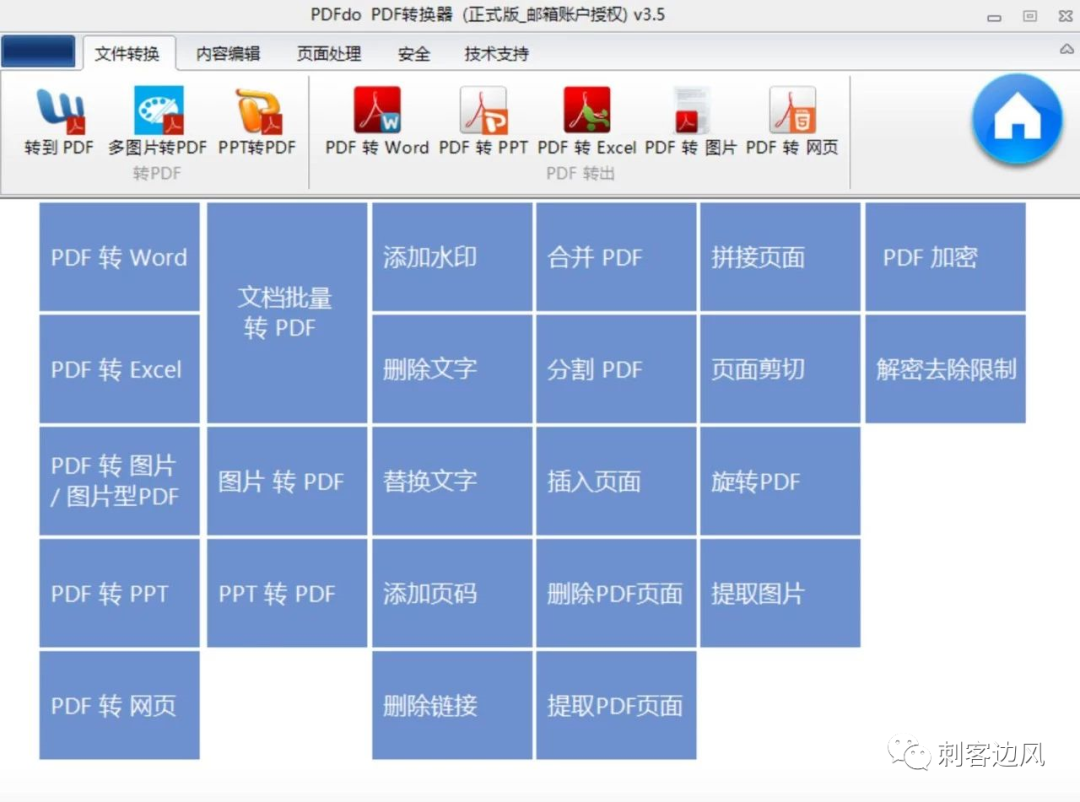
Task: Open the 删除文字 tile
Action: tap(452, 369)
